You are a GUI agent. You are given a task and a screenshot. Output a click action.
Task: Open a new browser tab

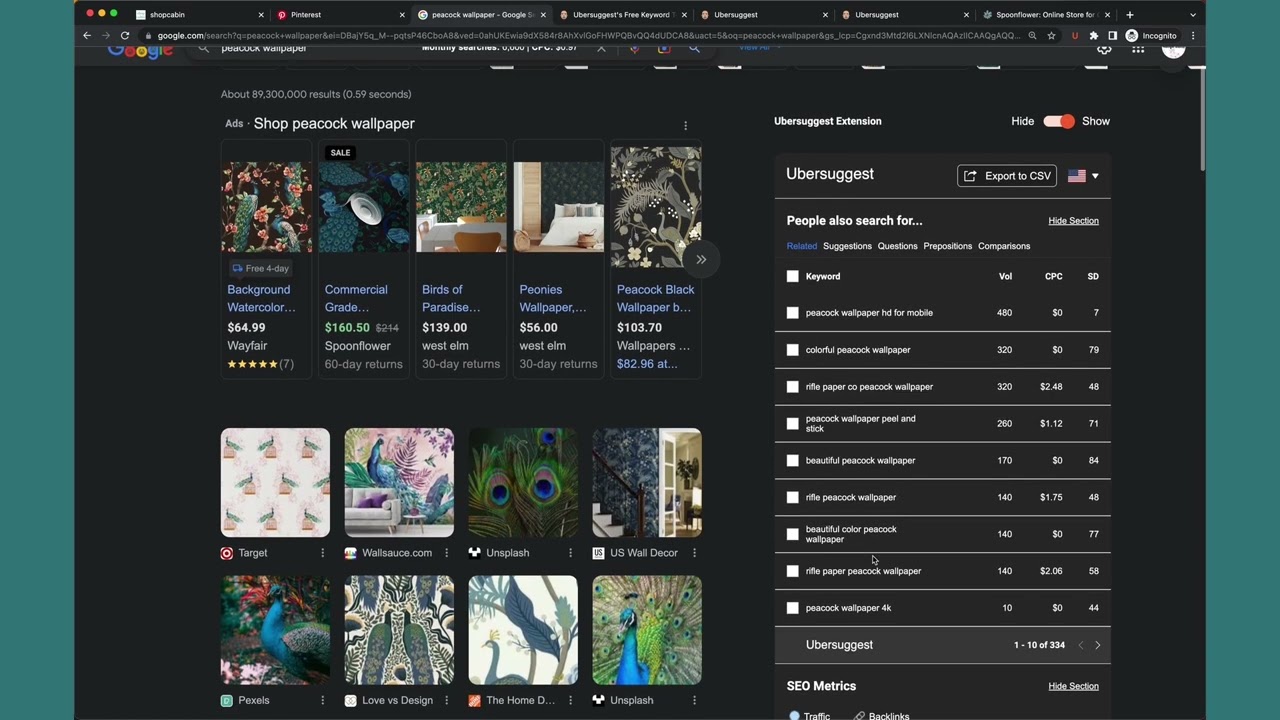pyautogui.click(x=1130, y=15)
